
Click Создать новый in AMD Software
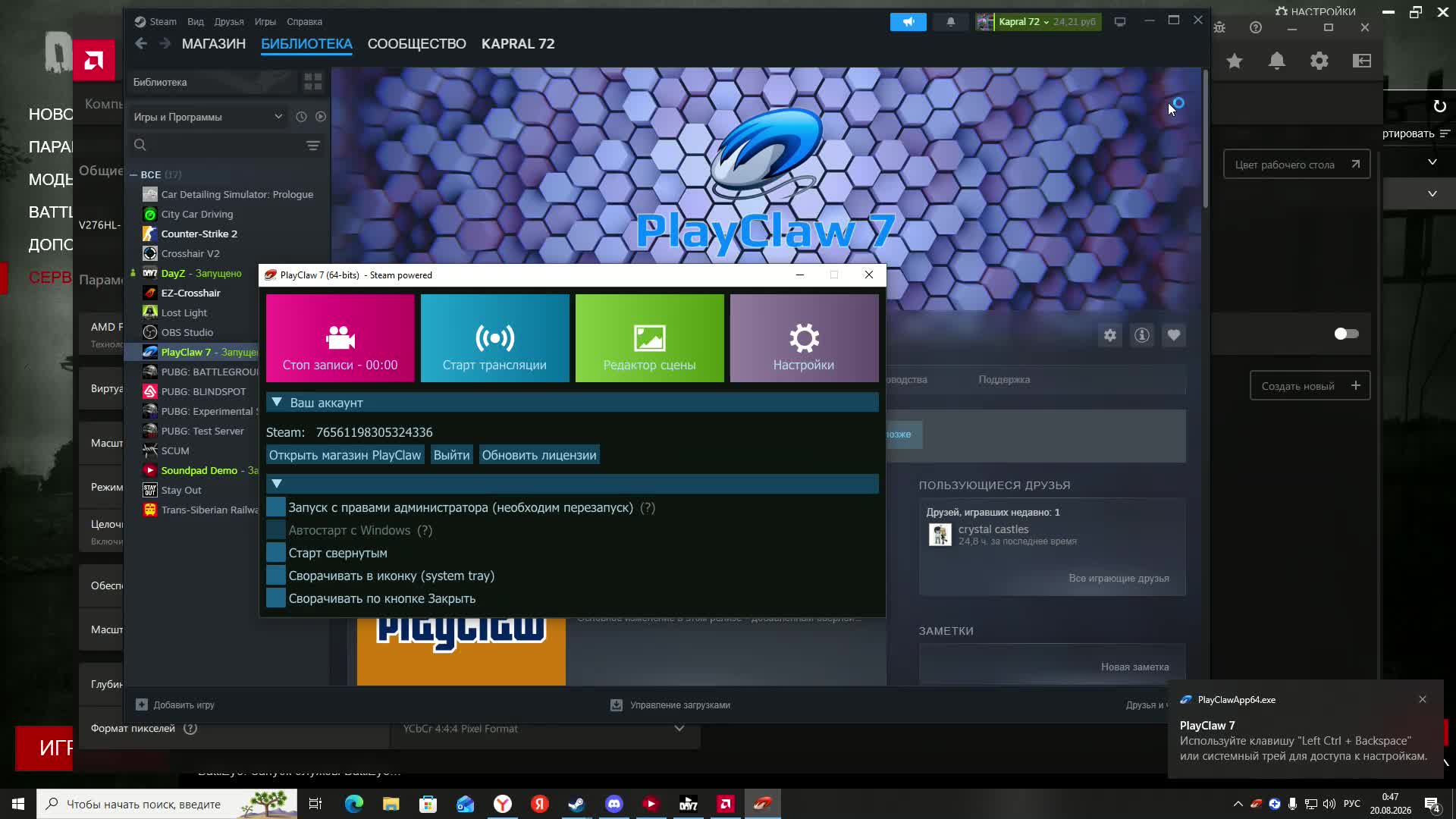[x=1310, y=386]
